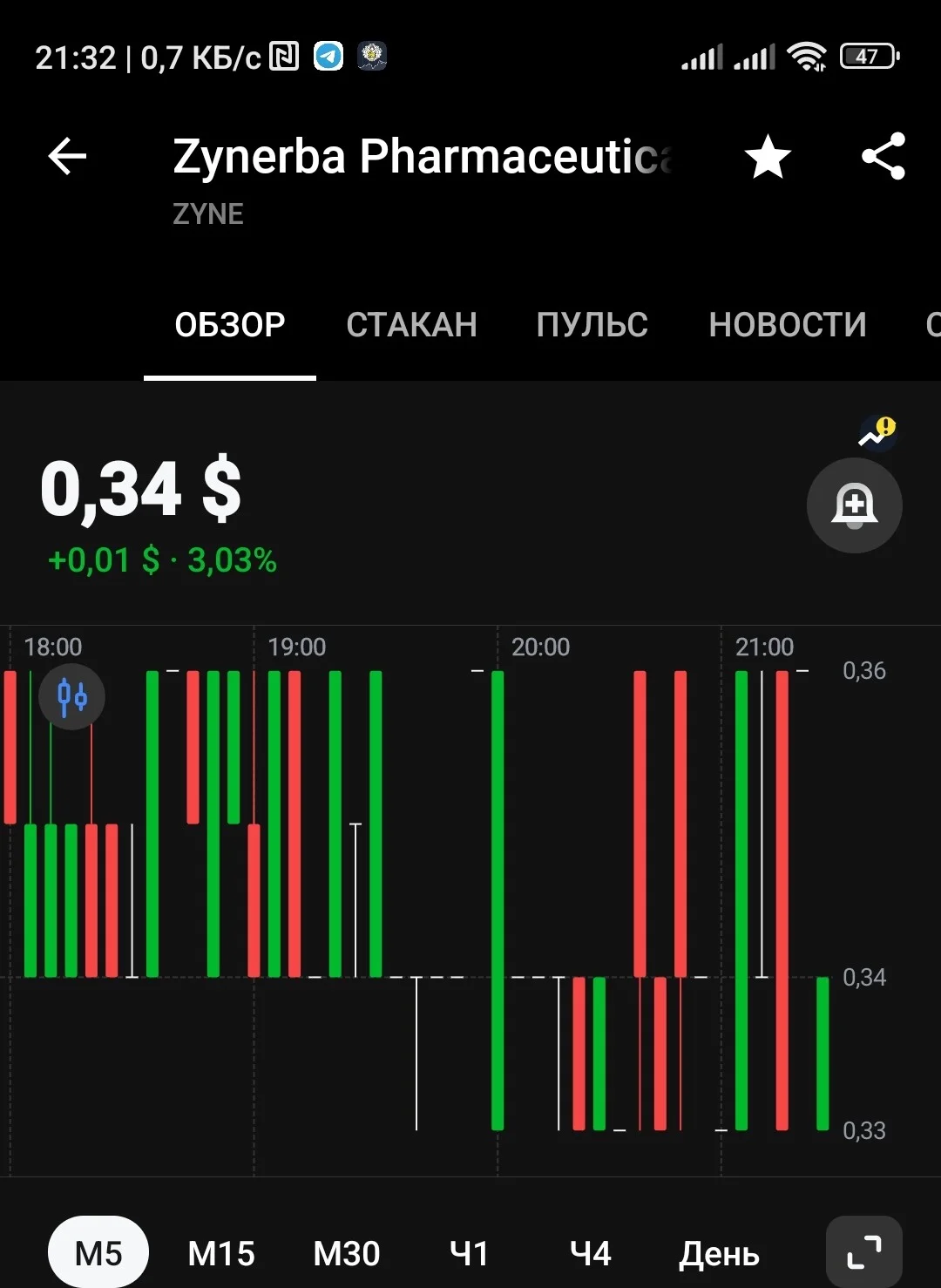The width and height of the screenshot is (941, 1288).
Task: Select the M15 timeframe
Action: coord(221,1254)
